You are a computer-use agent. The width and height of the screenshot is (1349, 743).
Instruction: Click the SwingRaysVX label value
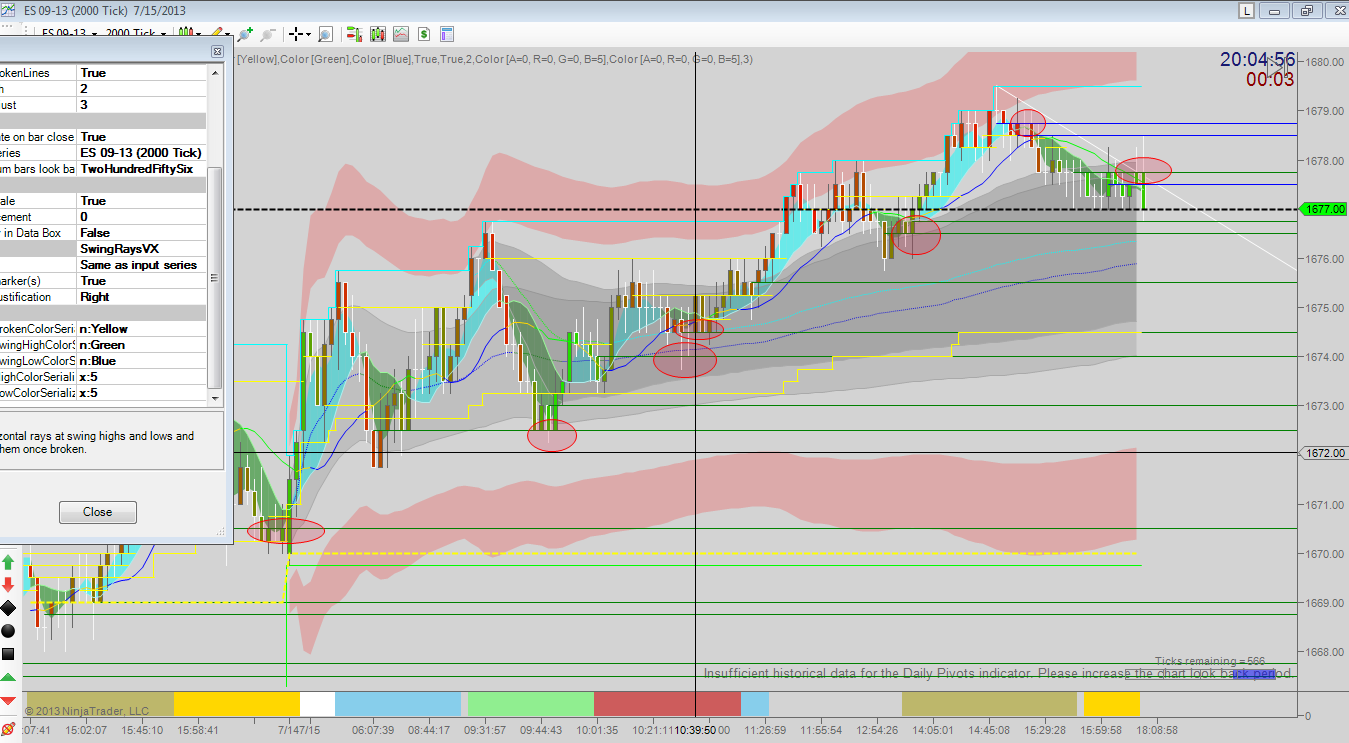pyautogui.click(x=141, y=249)
